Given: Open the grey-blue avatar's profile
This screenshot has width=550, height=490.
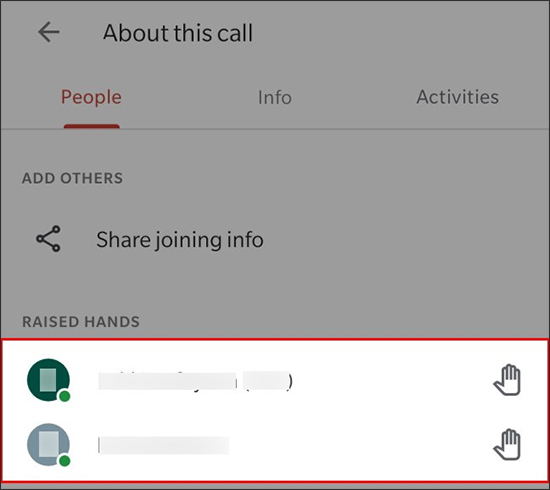Looking at the screenshot, I should pyautogui.click(x=48, y=445).
